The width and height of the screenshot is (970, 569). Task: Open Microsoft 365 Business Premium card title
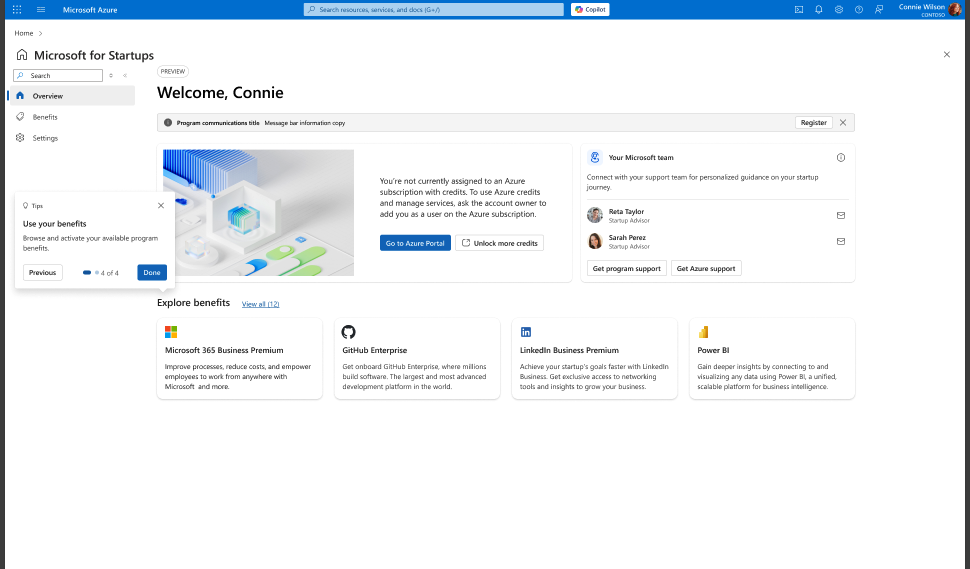point(224,350)
